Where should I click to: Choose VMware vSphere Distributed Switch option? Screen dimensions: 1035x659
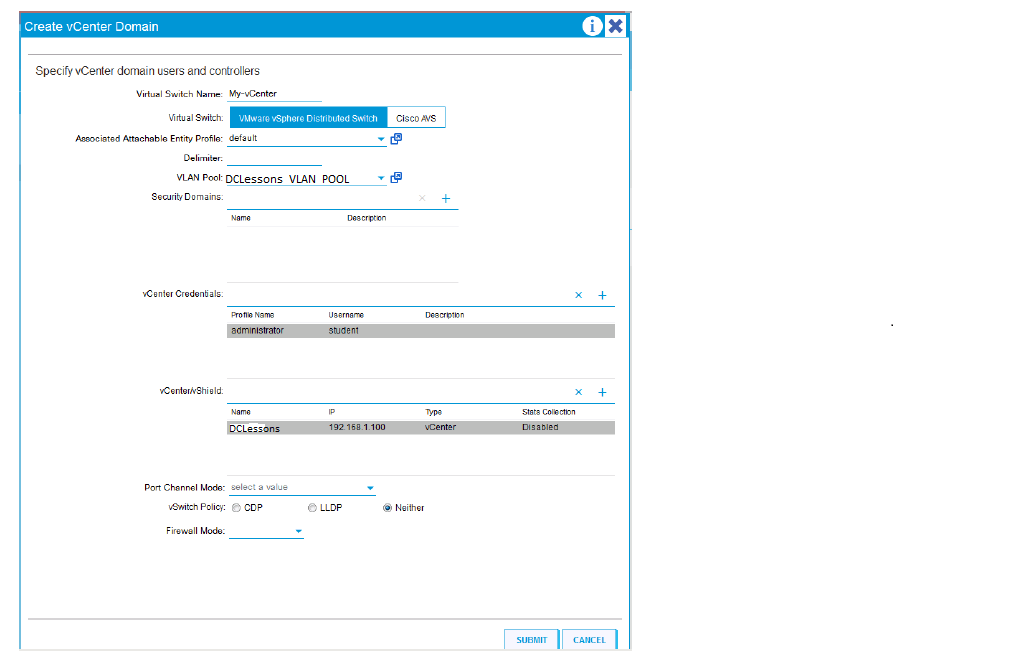point(308,118)
